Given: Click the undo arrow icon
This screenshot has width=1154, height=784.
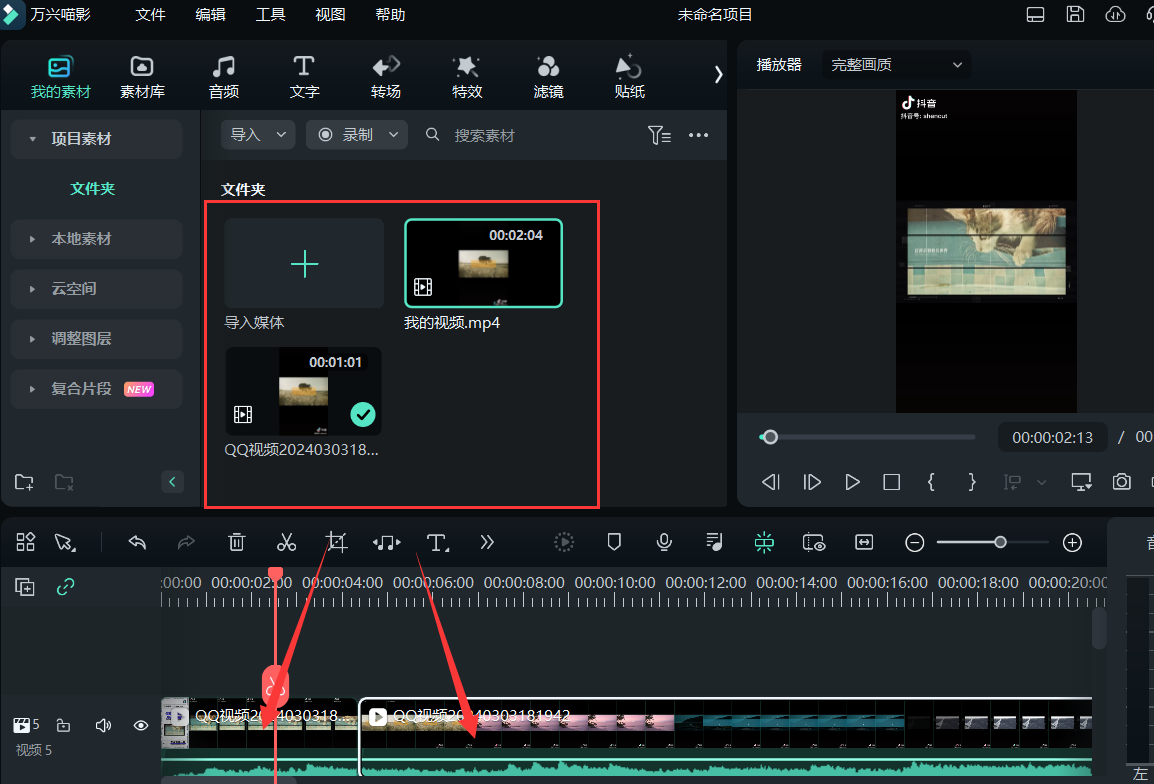Looking at the screenshot, I should point(137,542).
